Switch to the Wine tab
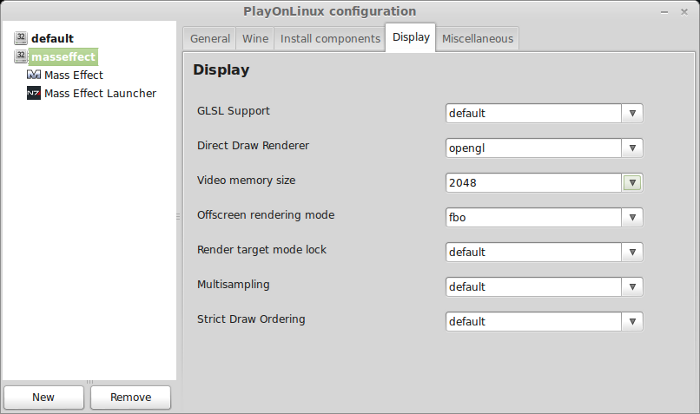700x414 pixels. click(x=255, y=39)
